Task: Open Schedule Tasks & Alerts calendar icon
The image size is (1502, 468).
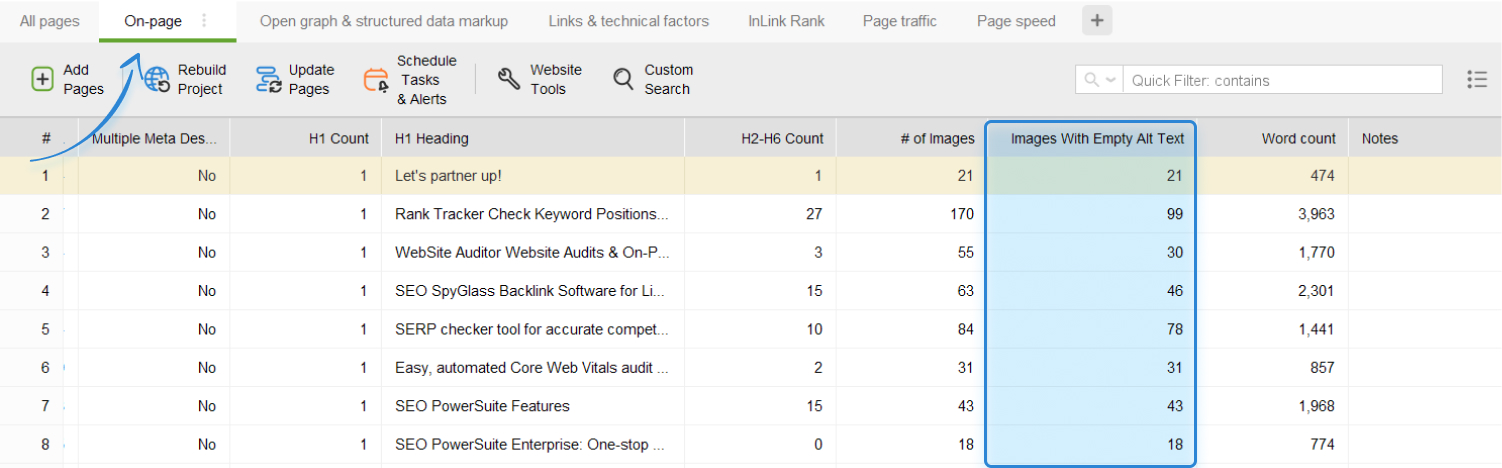Action: tap(376, 80)
